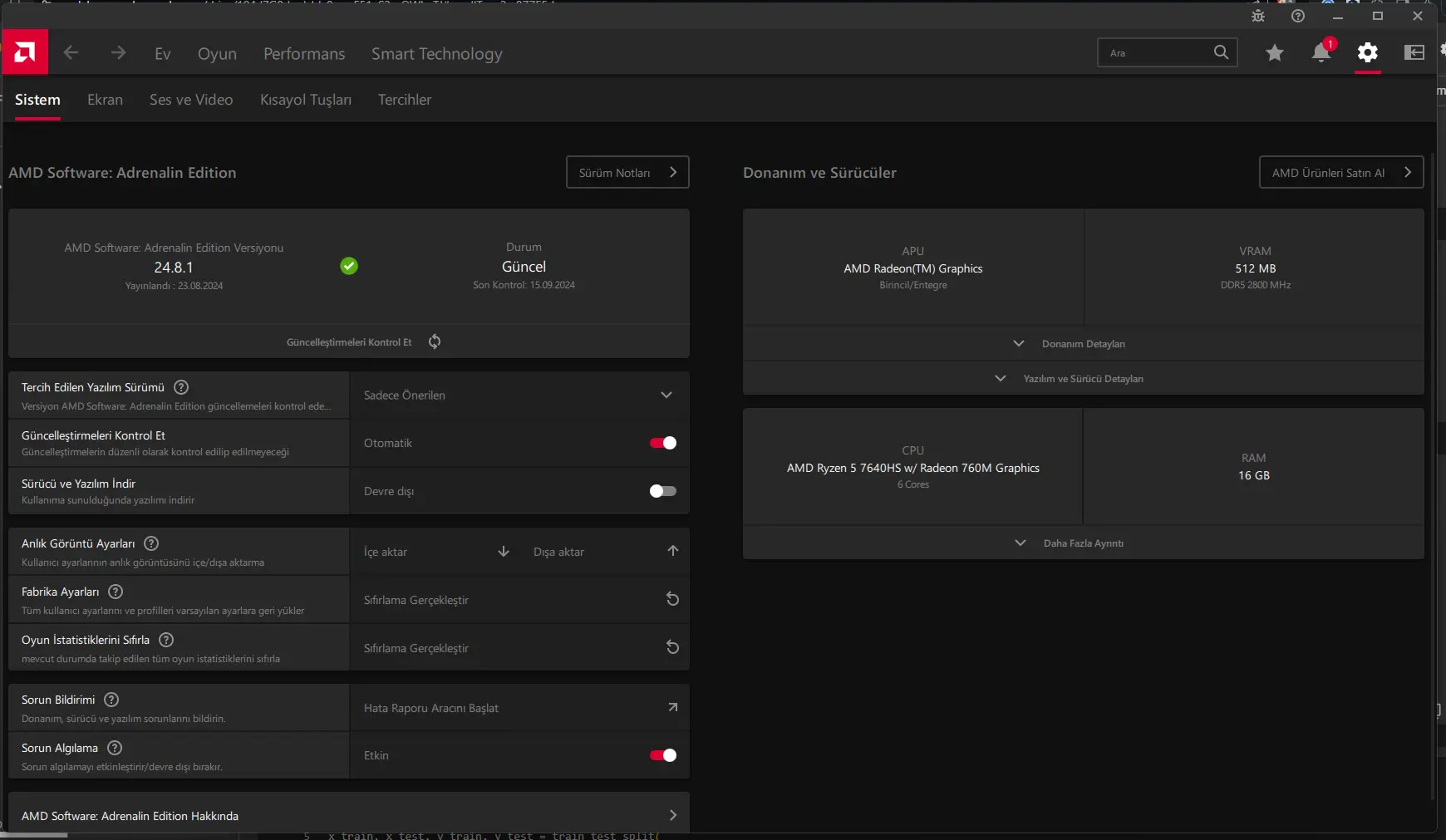Toggle Otomatik update check switch

pyautogui.click(x=663, y=443)
